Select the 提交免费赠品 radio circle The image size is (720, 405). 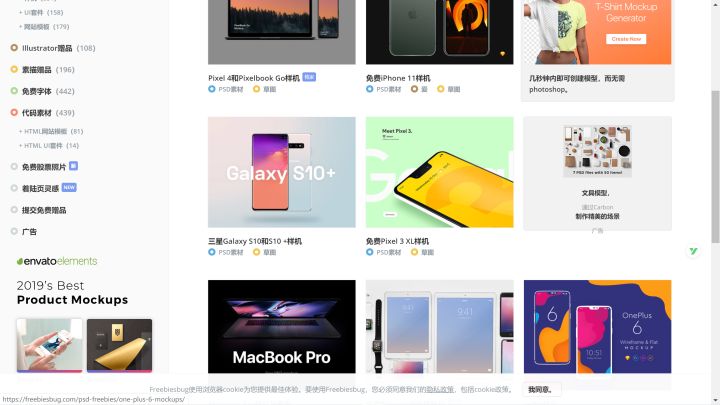click(14, 210)
